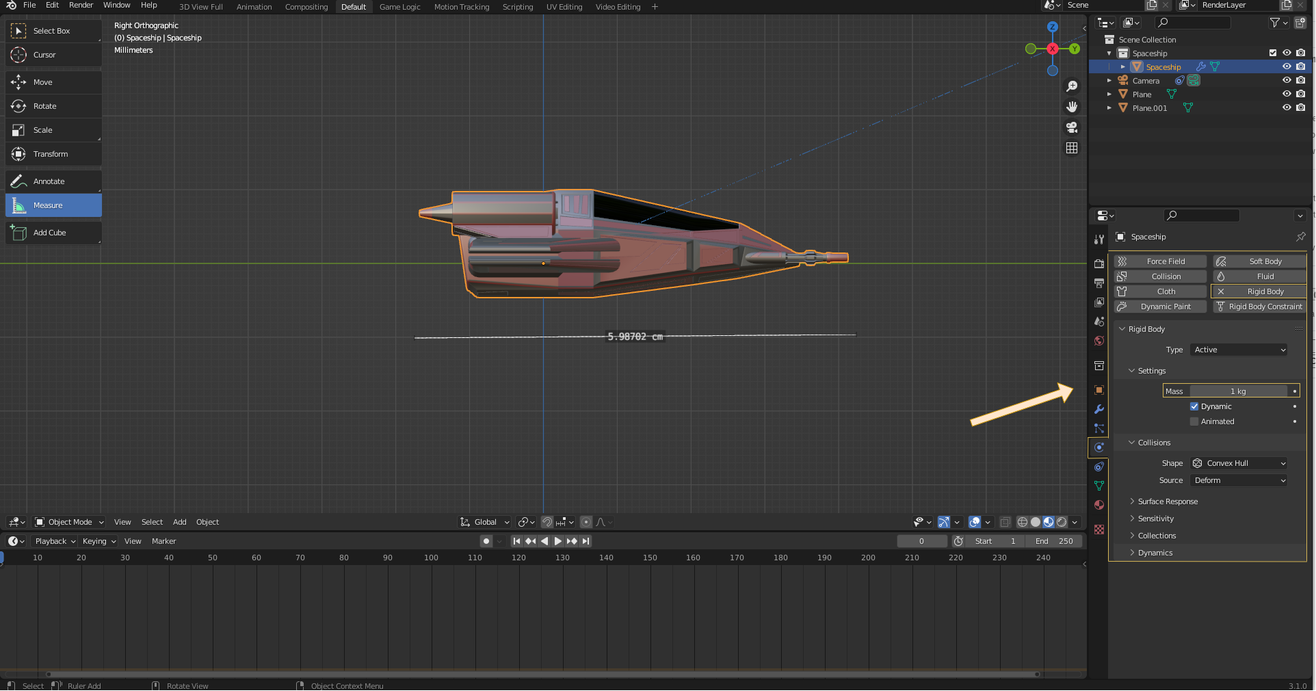Open the Material Properties tab (sphere icon)
This screenshot has width=1316, height=691.
coord(1098,504)
